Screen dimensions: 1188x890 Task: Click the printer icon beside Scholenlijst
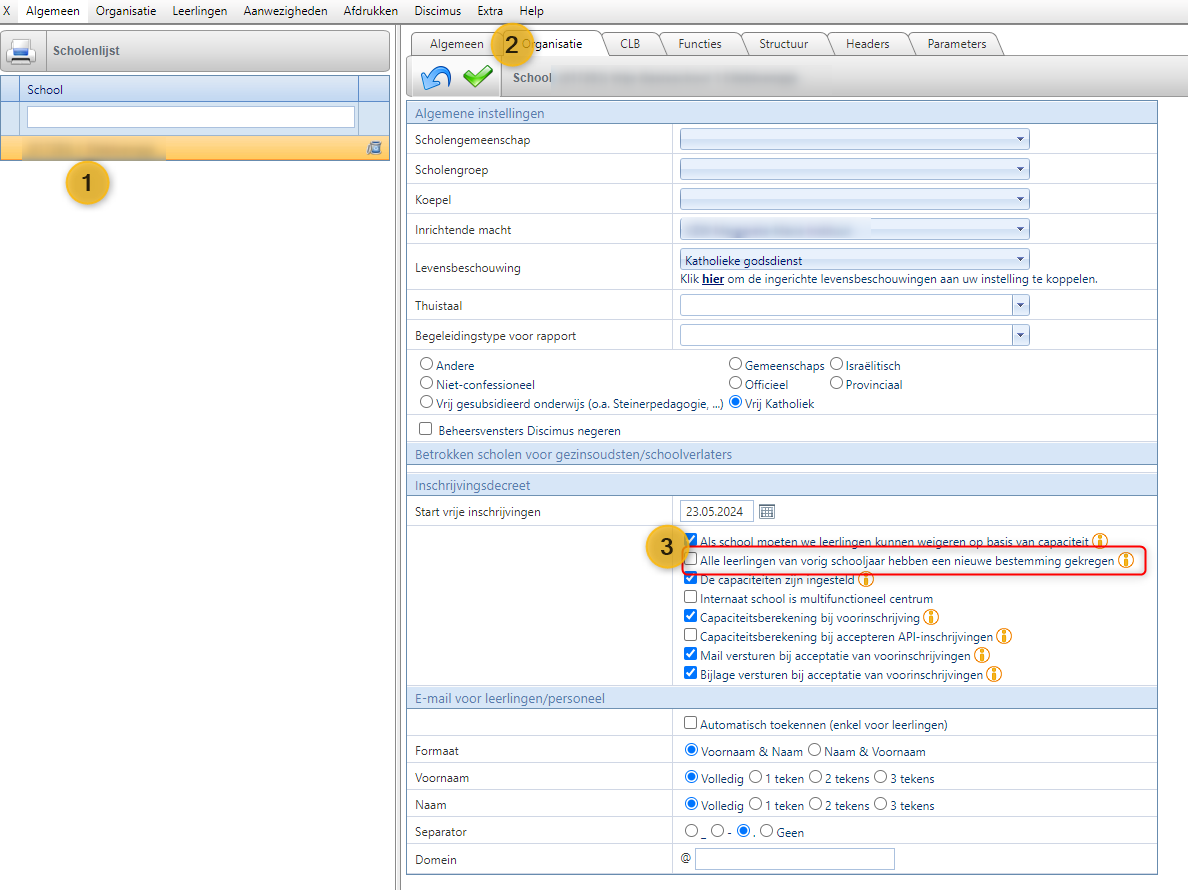[23, 51]
